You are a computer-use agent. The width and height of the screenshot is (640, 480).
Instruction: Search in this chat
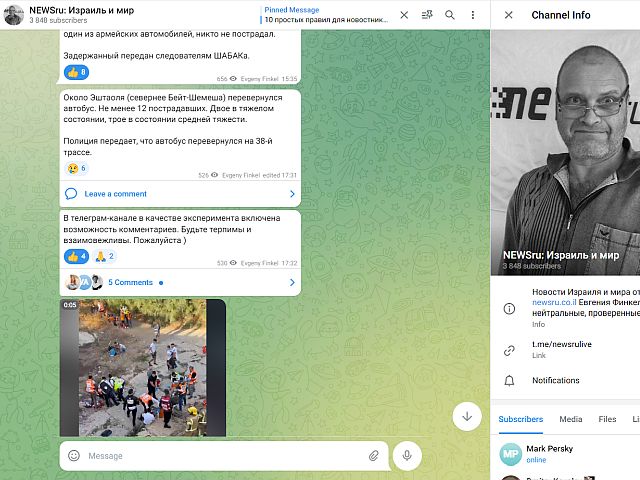coord(450,15)
